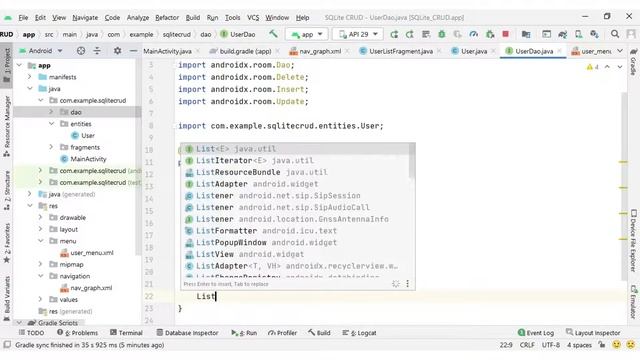Click the CRLF line separator indicator
640x360 pixels.
click(x=527, y=345)
